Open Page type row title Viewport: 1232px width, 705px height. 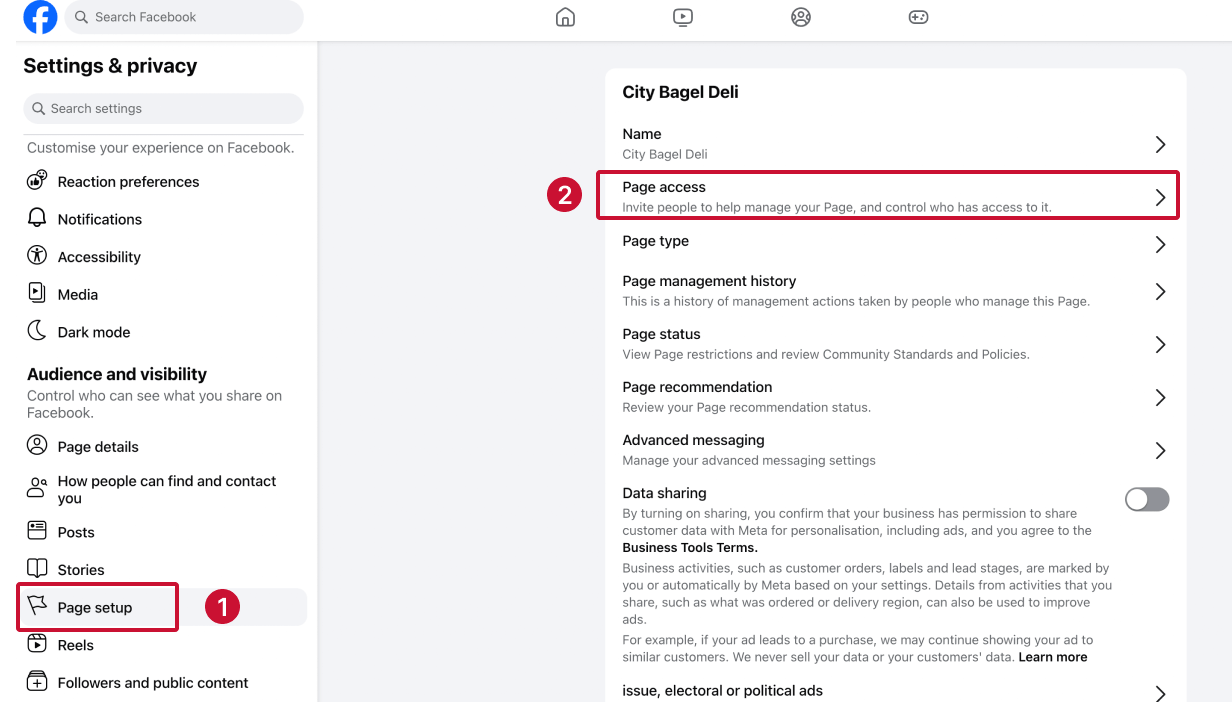(655, 241)
